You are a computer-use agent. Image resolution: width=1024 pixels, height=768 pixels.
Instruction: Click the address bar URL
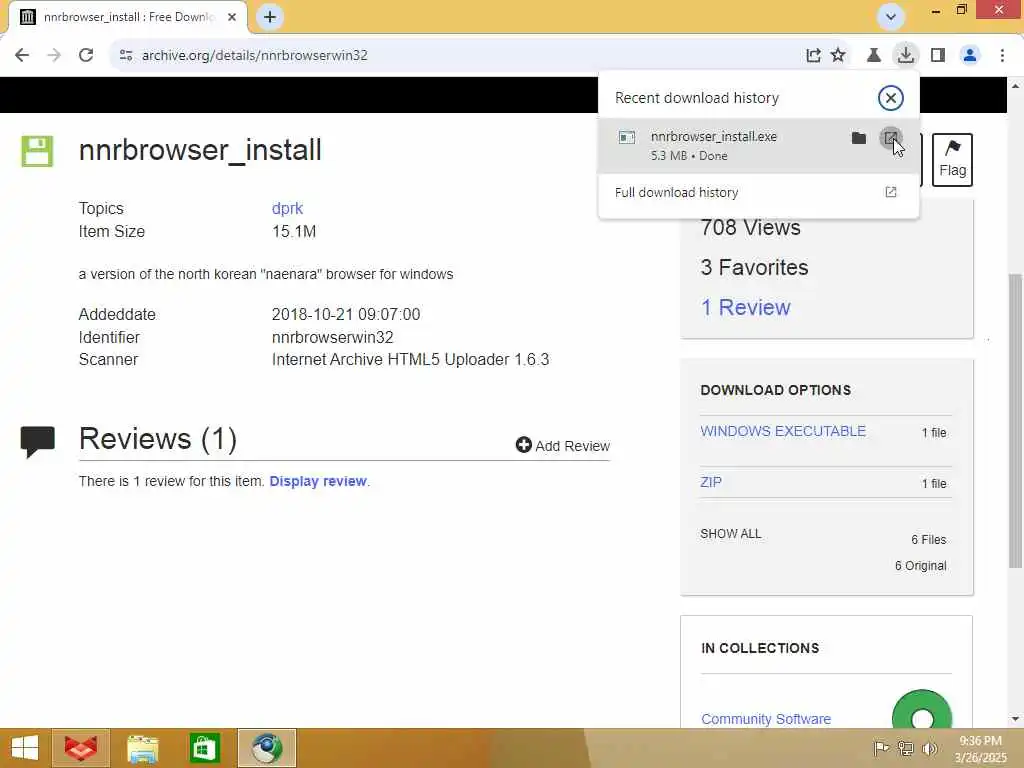click(255, 56)
